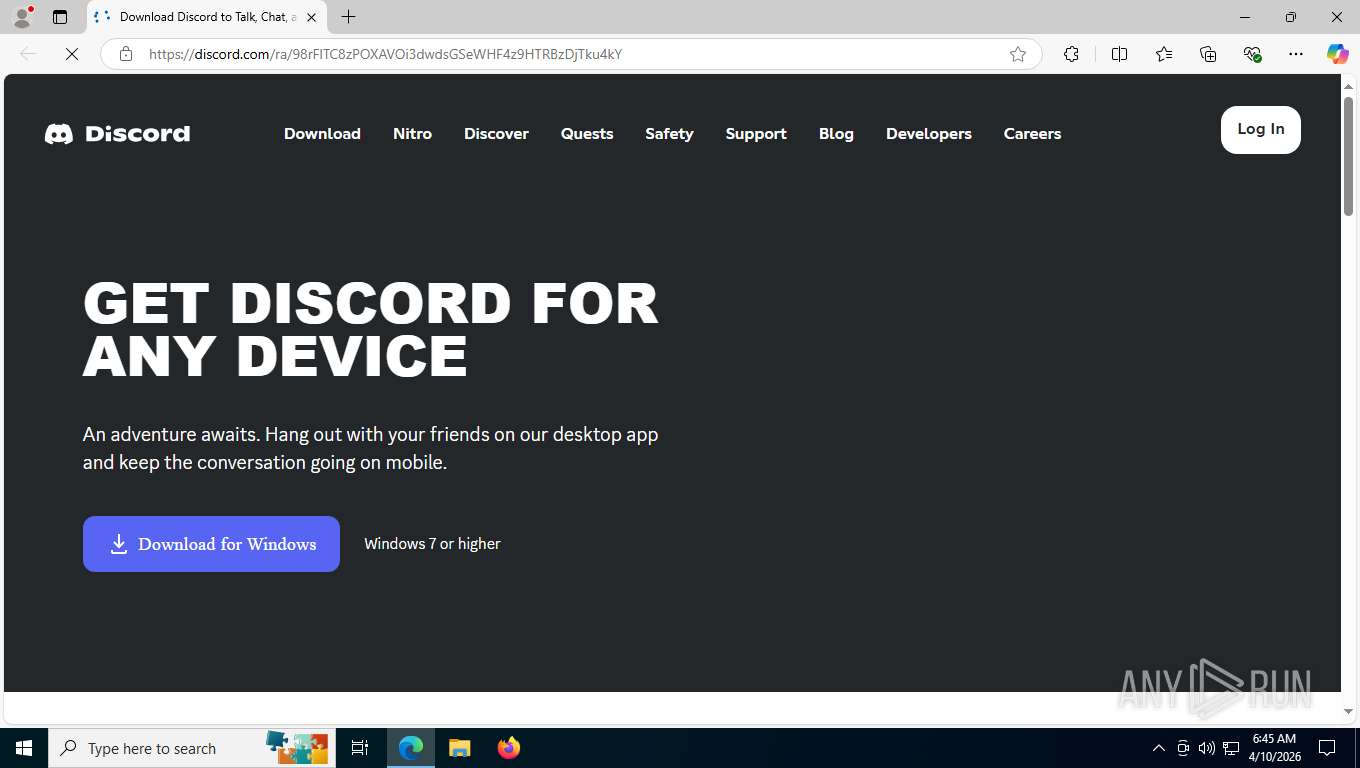Close the Download Discord browser tab
This screenshot has width=1360, height=768.
pos(311,17)
